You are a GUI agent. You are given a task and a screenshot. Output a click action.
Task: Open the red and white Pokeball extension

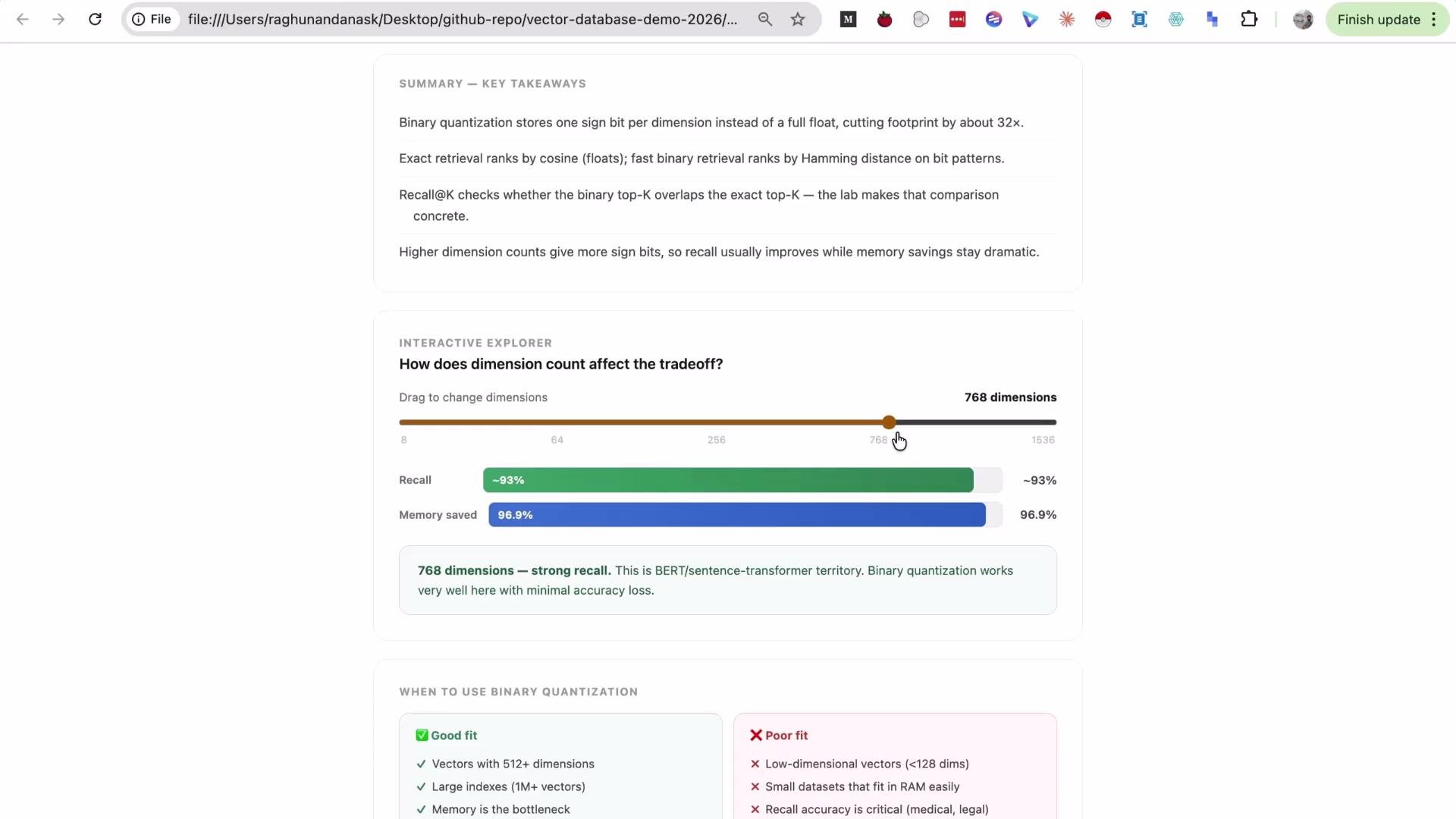pyautogui.click(x=1103, y=20)
